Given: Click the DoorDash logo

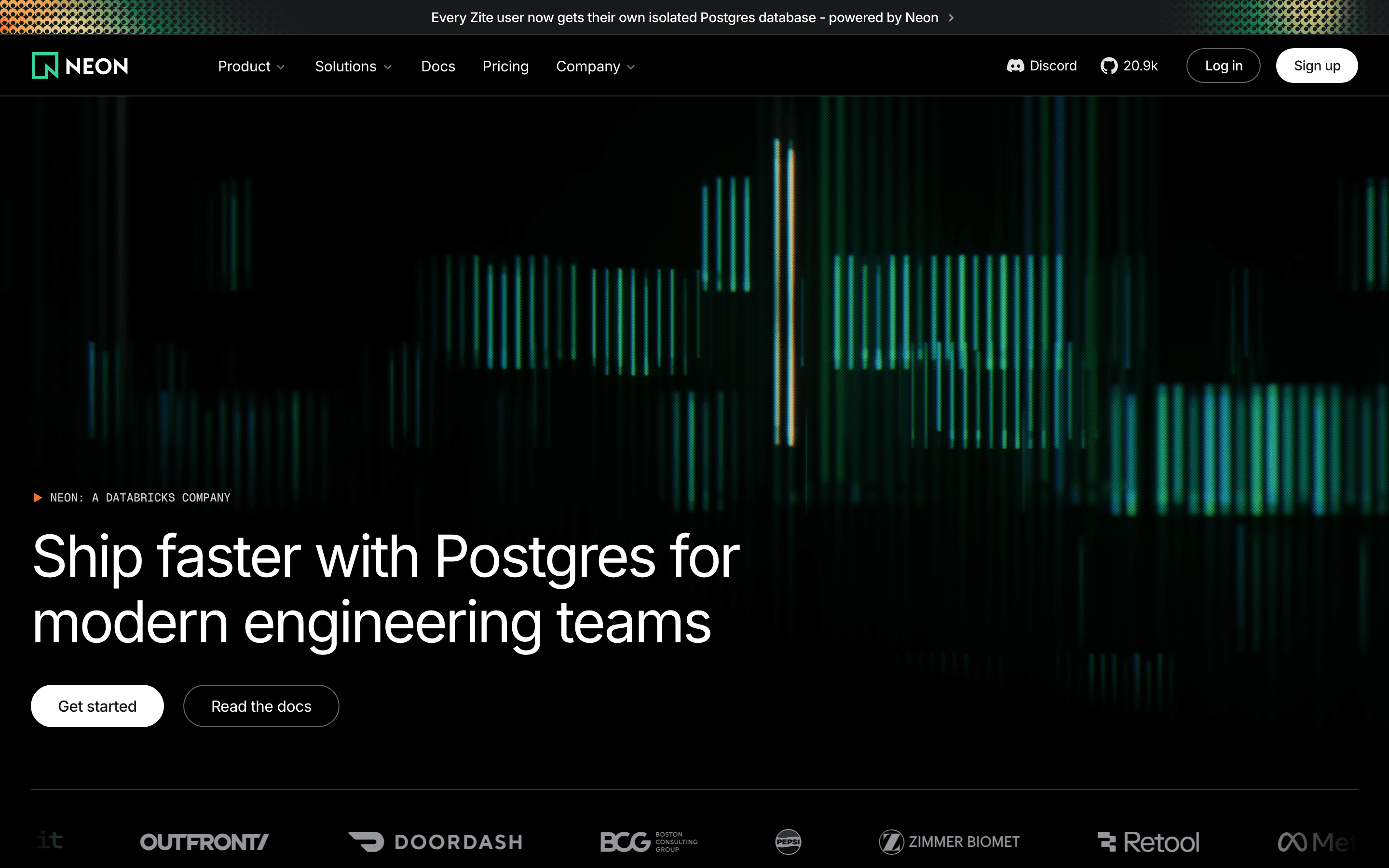Looking at the screenshot, I should click(x=436, y=841).
